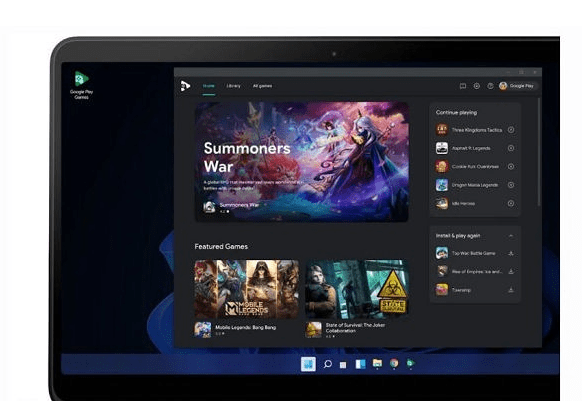Click the Dragon Mania Legends game icon
Viewport: 583px width, 401px height.
point(442,185)
